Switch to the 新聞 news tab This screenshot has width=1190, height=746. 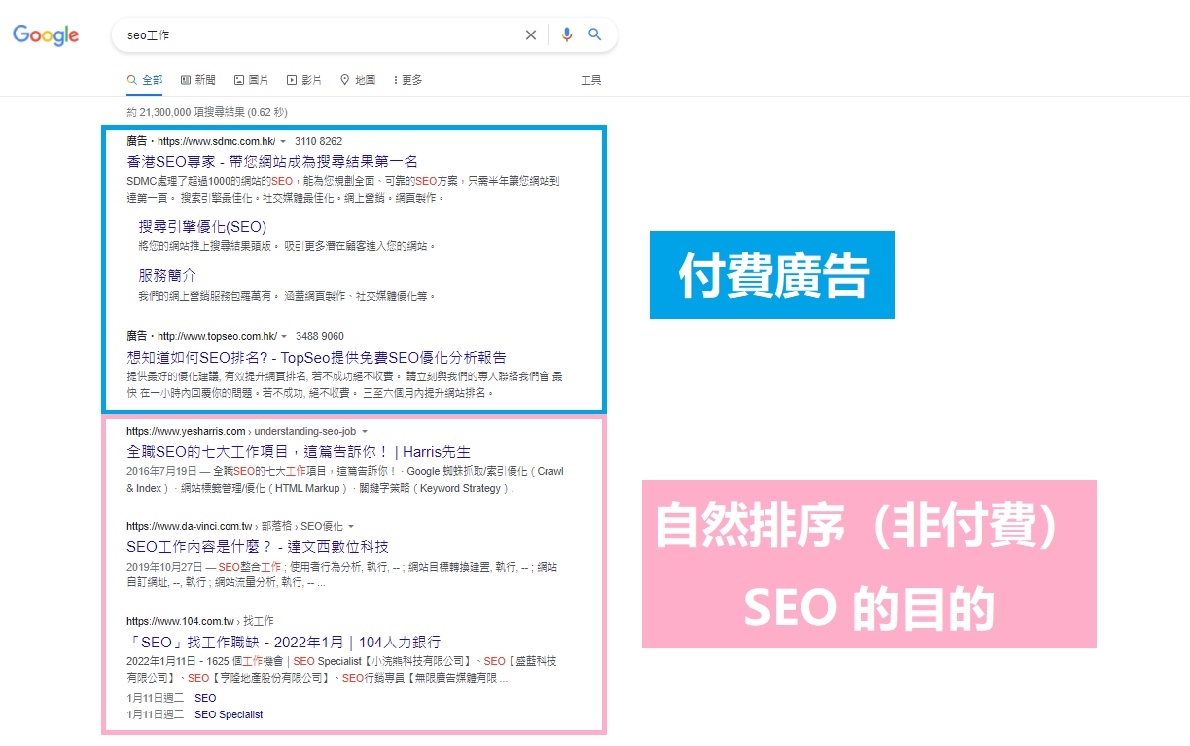(198, 80)
